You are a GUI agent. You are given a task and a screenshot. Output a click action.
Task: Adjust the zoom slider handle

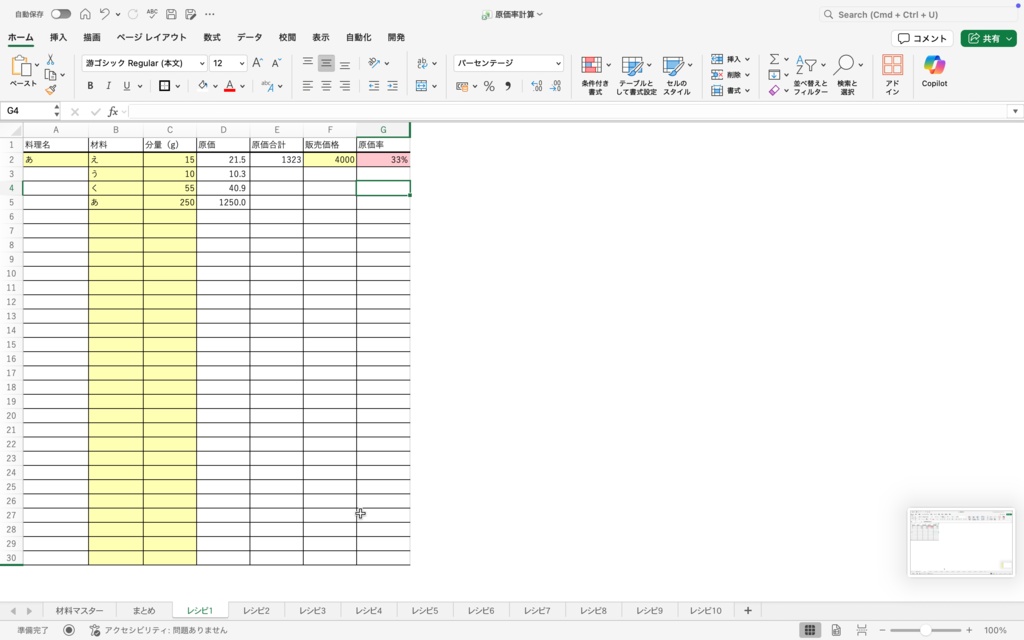[925, 630]
